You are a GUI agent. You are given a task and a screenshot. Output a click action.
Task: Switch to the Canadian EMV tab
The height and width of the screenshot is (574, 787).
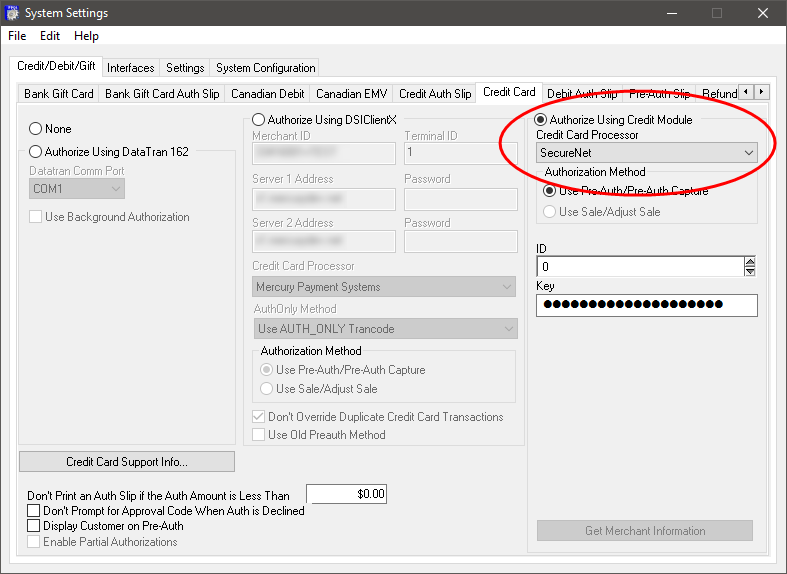click(x=351, y=94)
